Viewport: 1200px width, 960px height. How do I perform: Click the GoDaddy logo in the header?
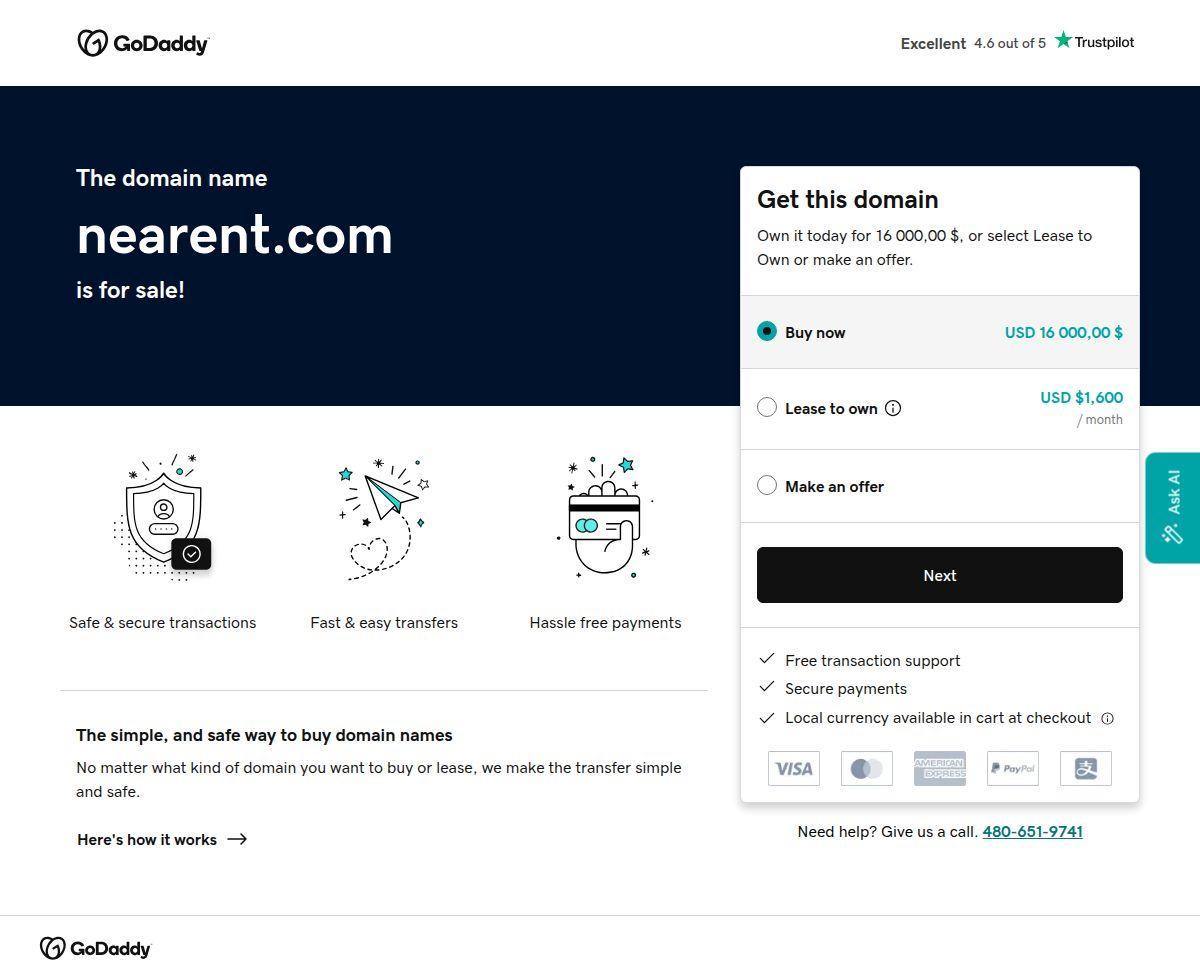[143, 43]
